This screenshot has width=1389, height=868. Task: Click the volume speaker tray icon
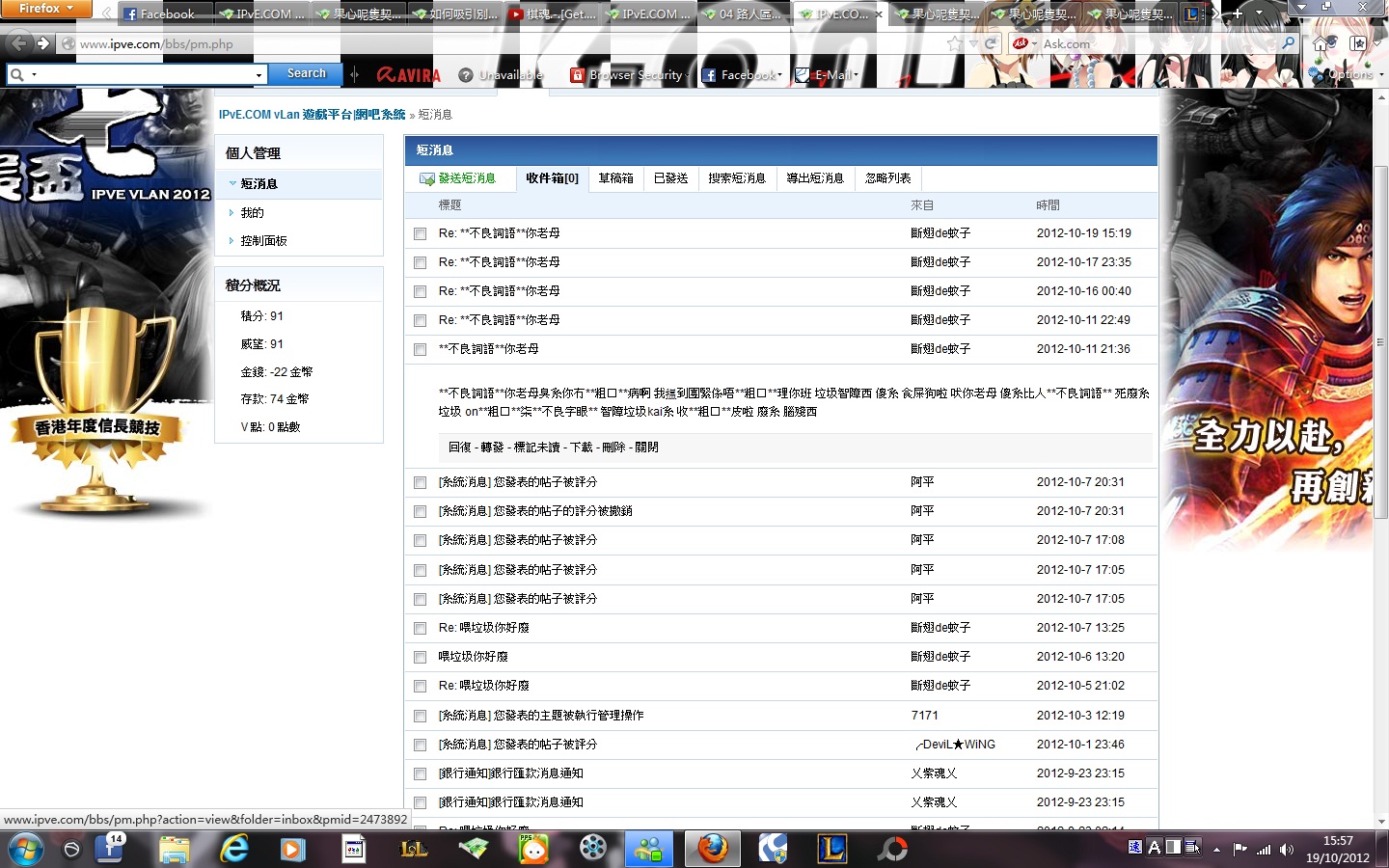pos(1286,850)
